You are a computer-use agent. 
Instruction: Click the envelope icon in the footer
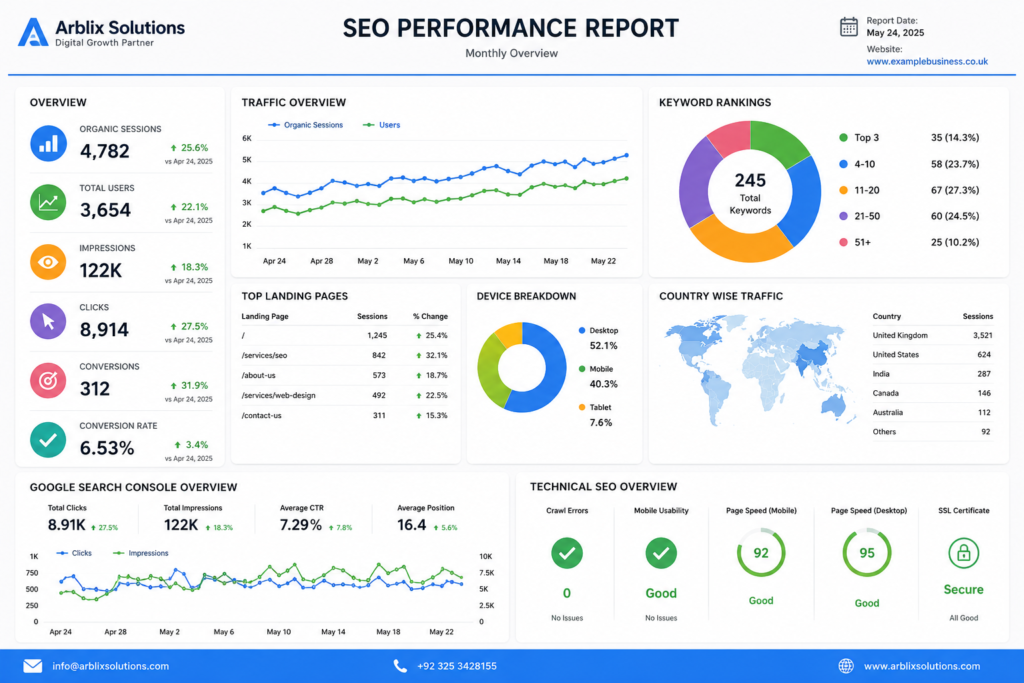click(33, 666)
